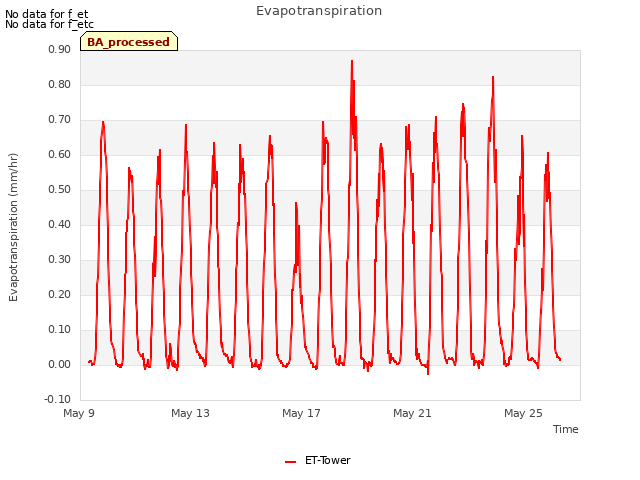Viewport: 640px width, 480px height.
Task: Click the 0.80 y-axis tick label
Action: click(60, 84)
